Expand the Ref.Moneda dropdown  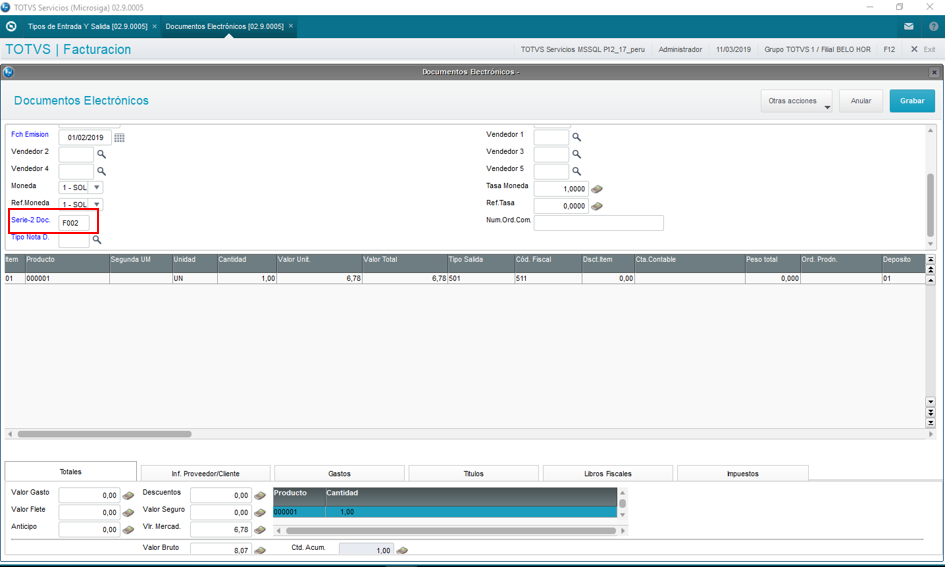96,204
